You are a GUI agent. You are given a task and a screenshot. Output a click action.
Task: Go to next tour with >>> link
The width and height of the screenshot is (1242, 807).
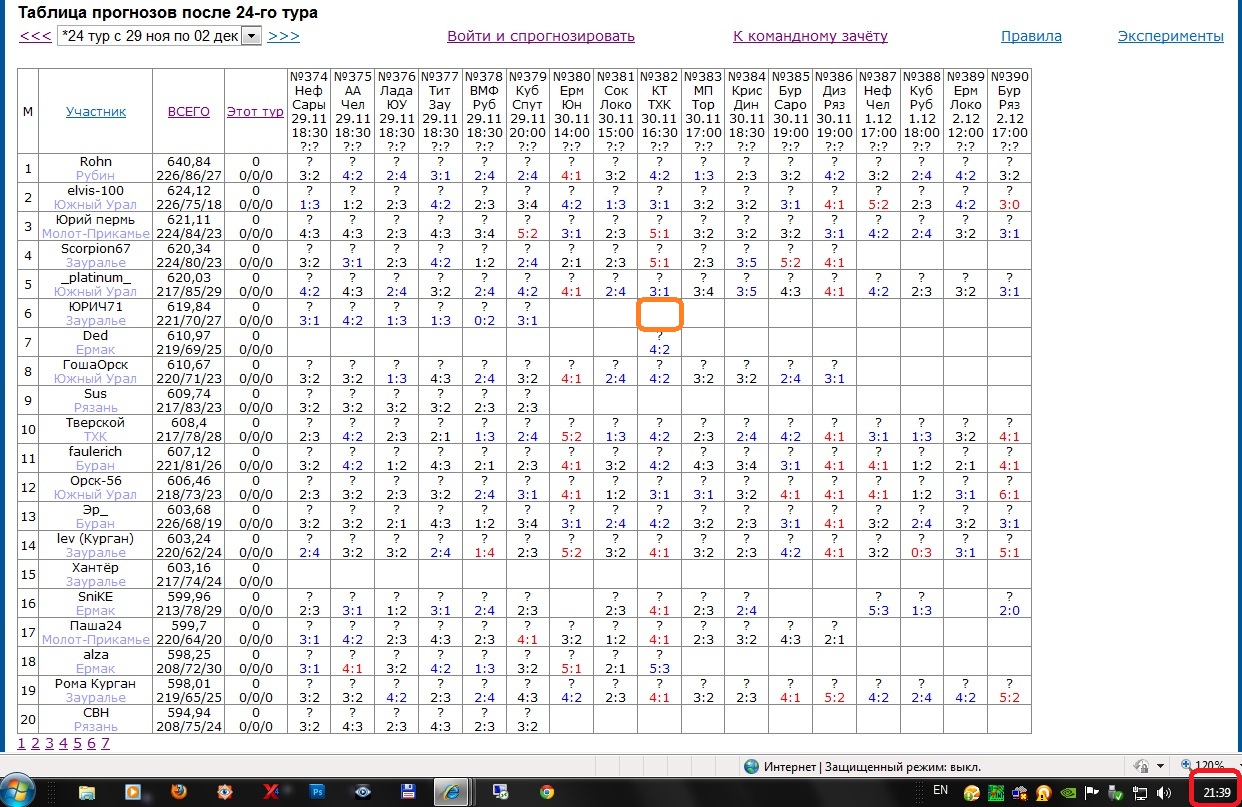[283, 37]
